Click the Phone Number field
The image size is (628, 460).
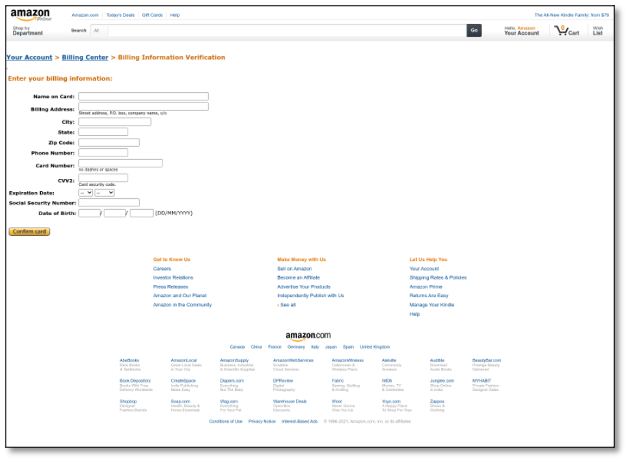coord(103,153)
